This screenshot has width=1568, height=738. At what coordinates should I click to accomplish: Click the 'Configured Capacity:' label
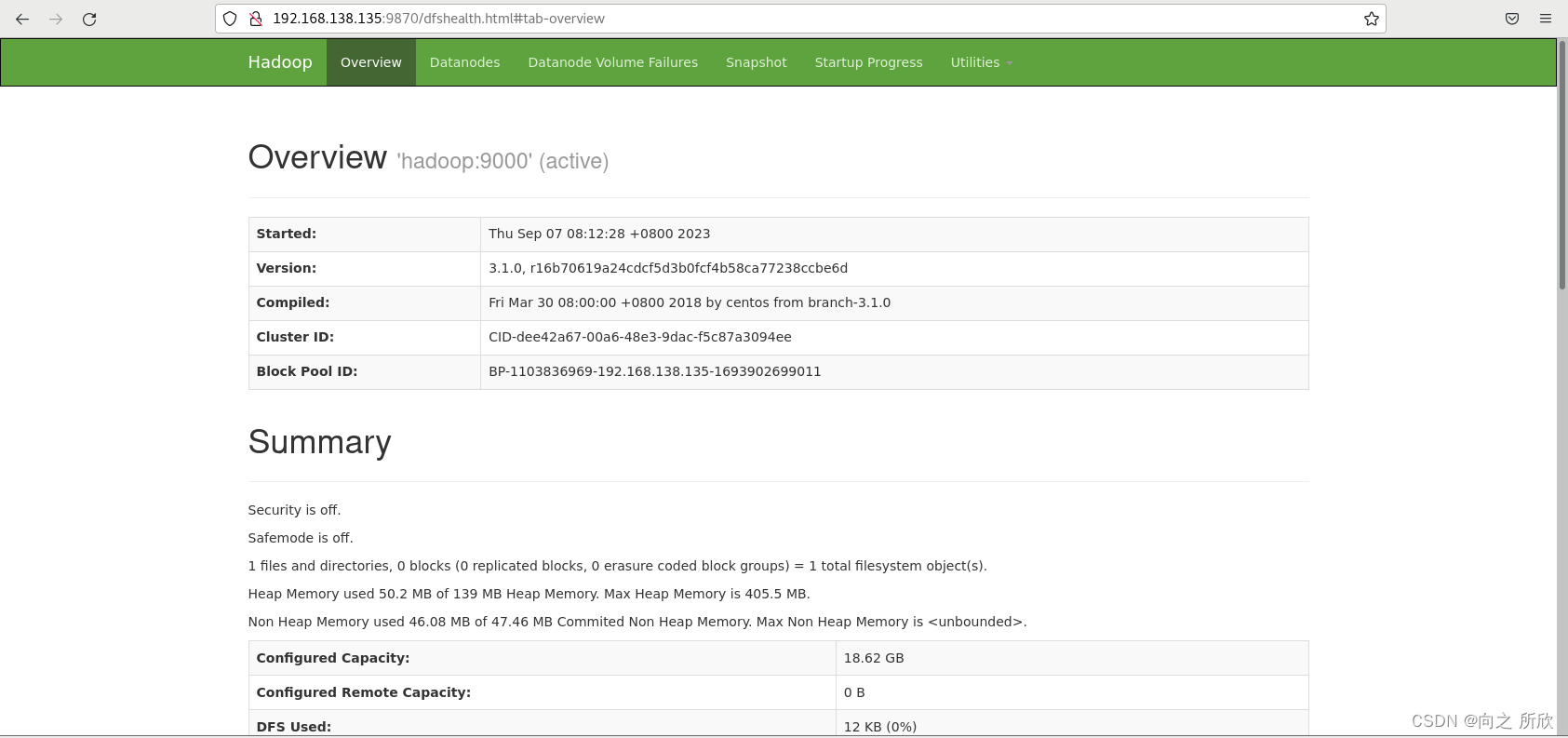tap(333, 658)
